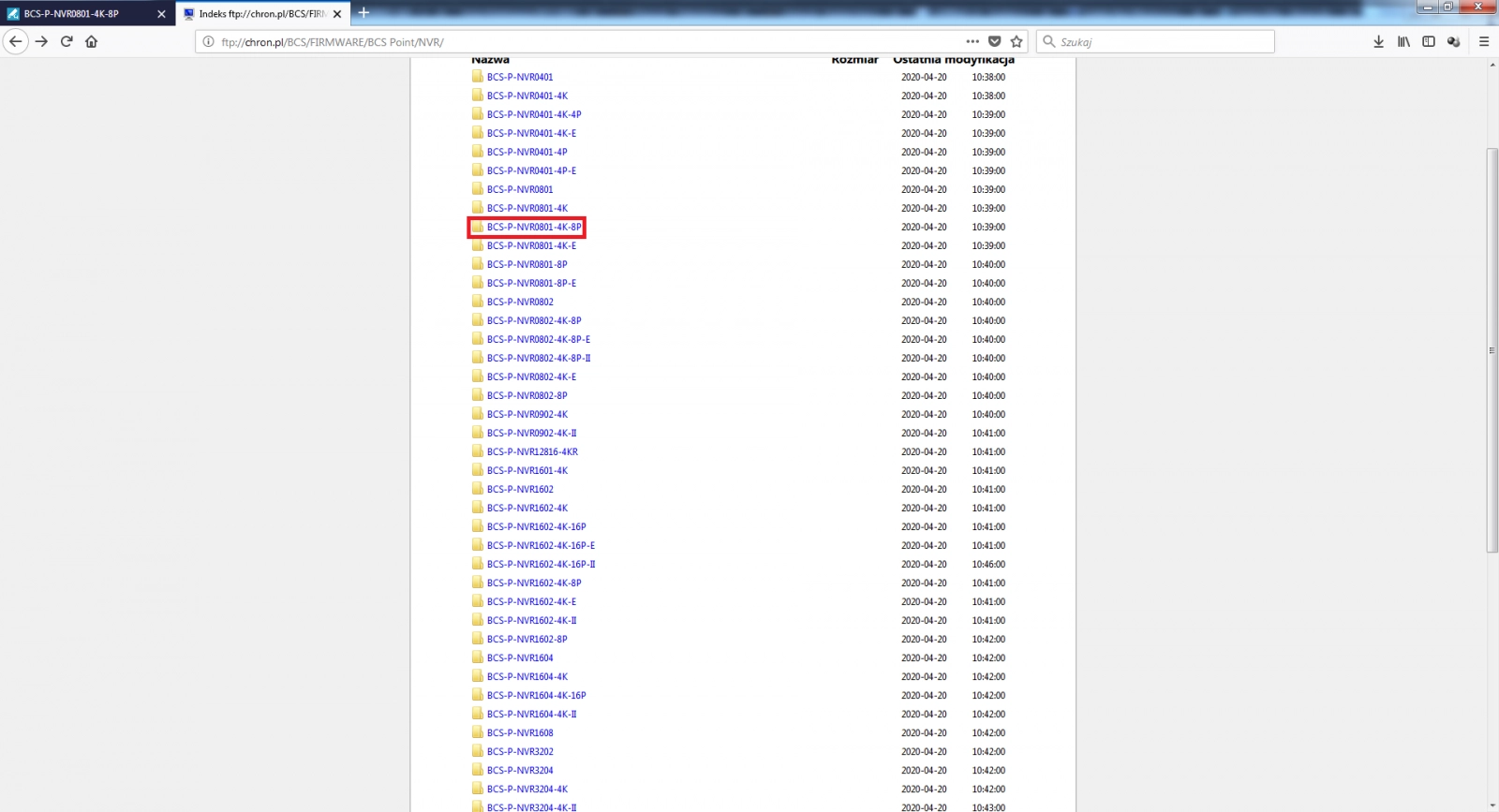Select the Indeks ftp://chron.pl tab

(262, 14)
